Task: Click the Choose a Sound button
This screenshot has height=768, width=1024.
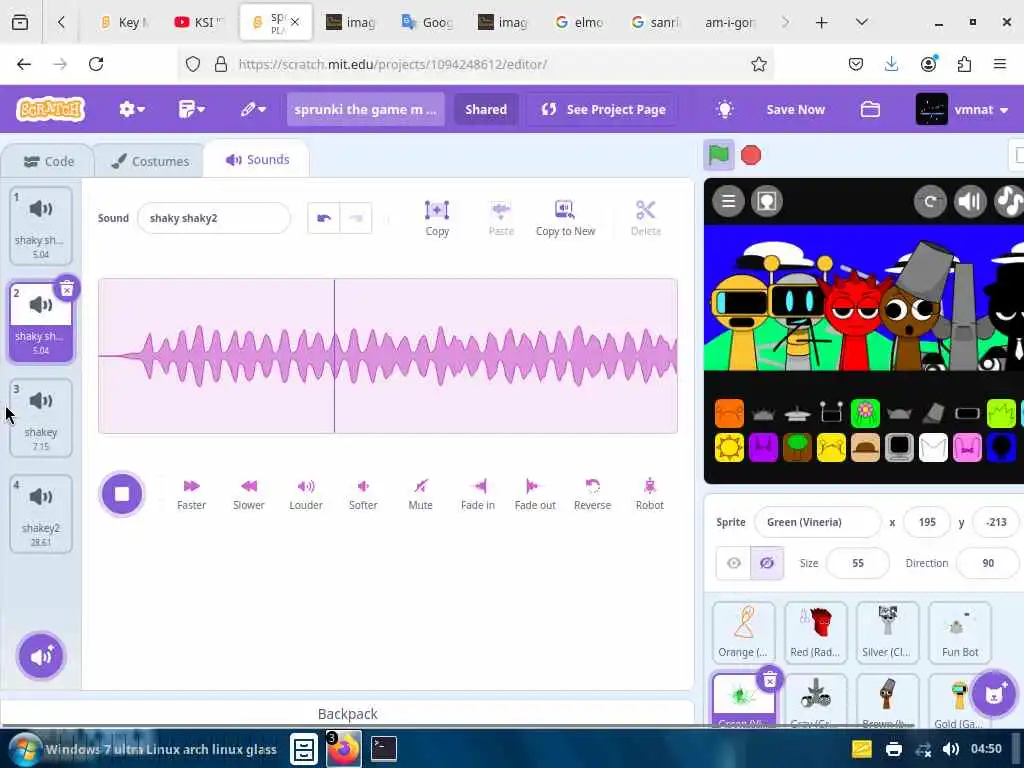Action: tap(40, 656)
